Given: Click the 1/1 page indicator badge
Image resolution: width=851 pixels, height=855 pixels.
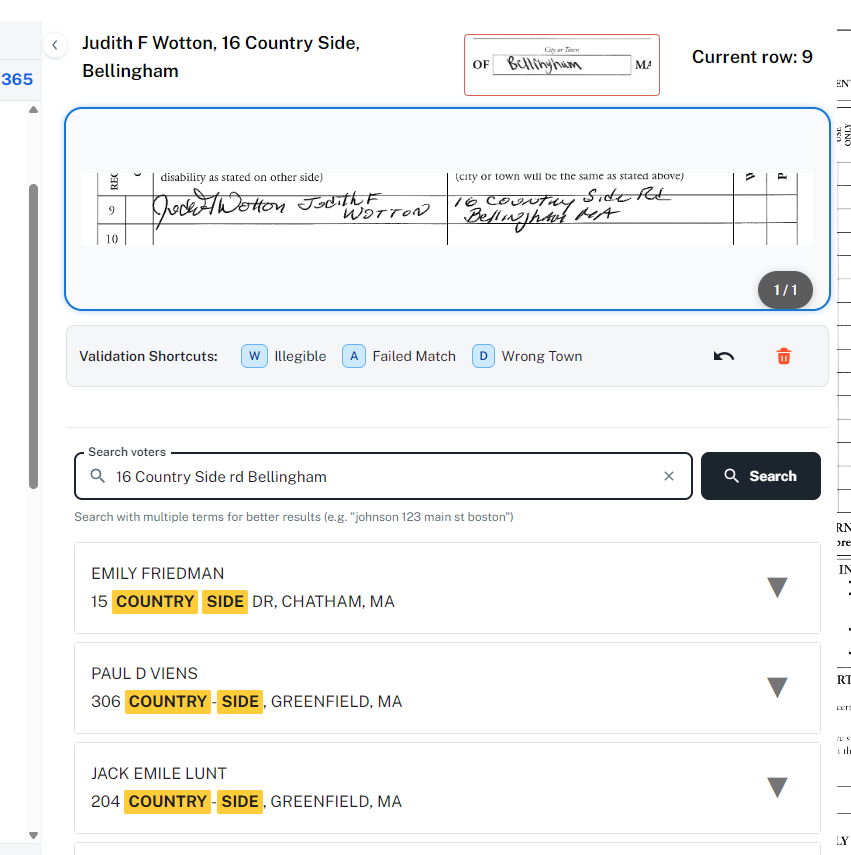Looking at the screenshot, I should [785, 290].
